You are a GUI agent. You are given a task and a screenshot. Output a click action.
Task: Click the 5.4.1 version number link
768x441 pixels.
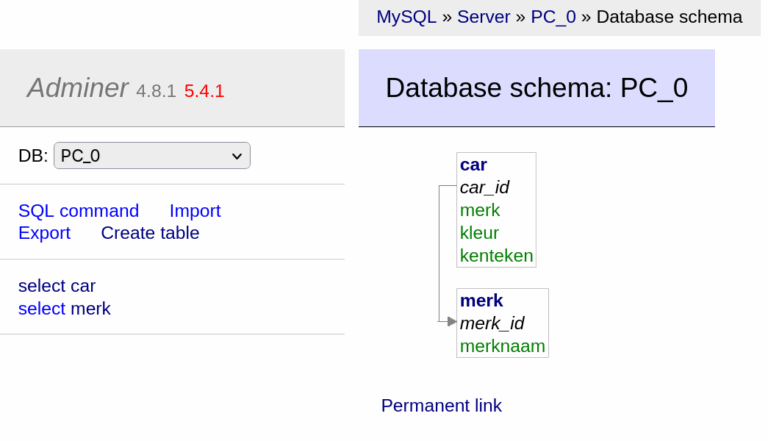pos(204,91)
